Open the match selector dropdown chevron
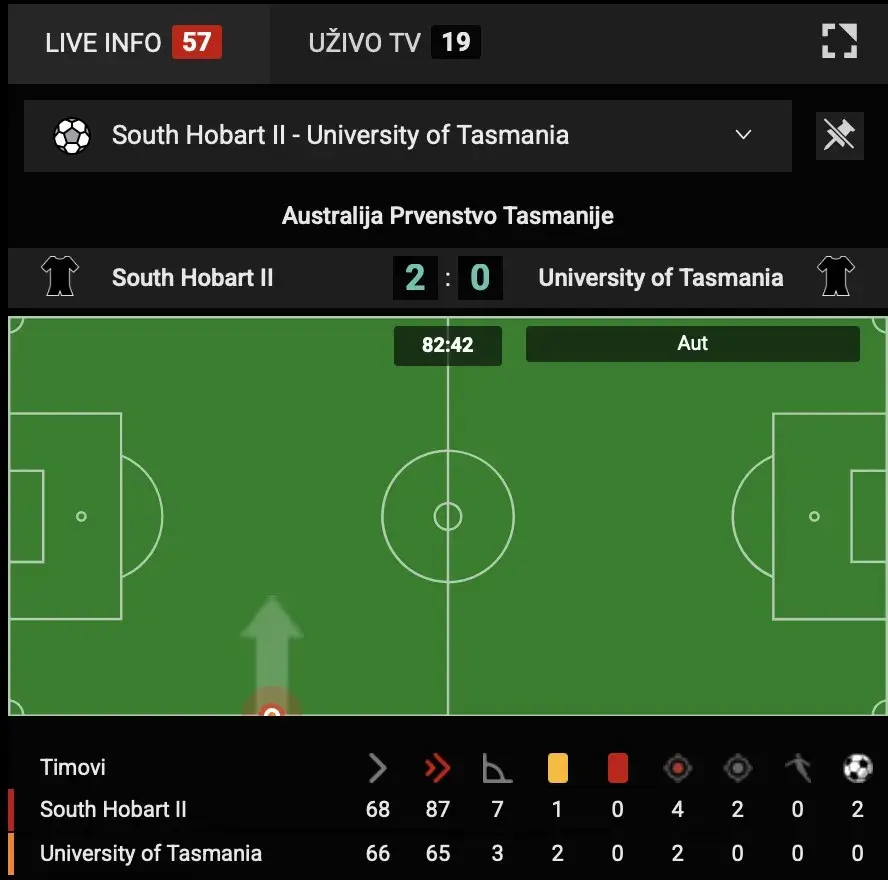The image size is (888, 880). click(x=743, y=135)
